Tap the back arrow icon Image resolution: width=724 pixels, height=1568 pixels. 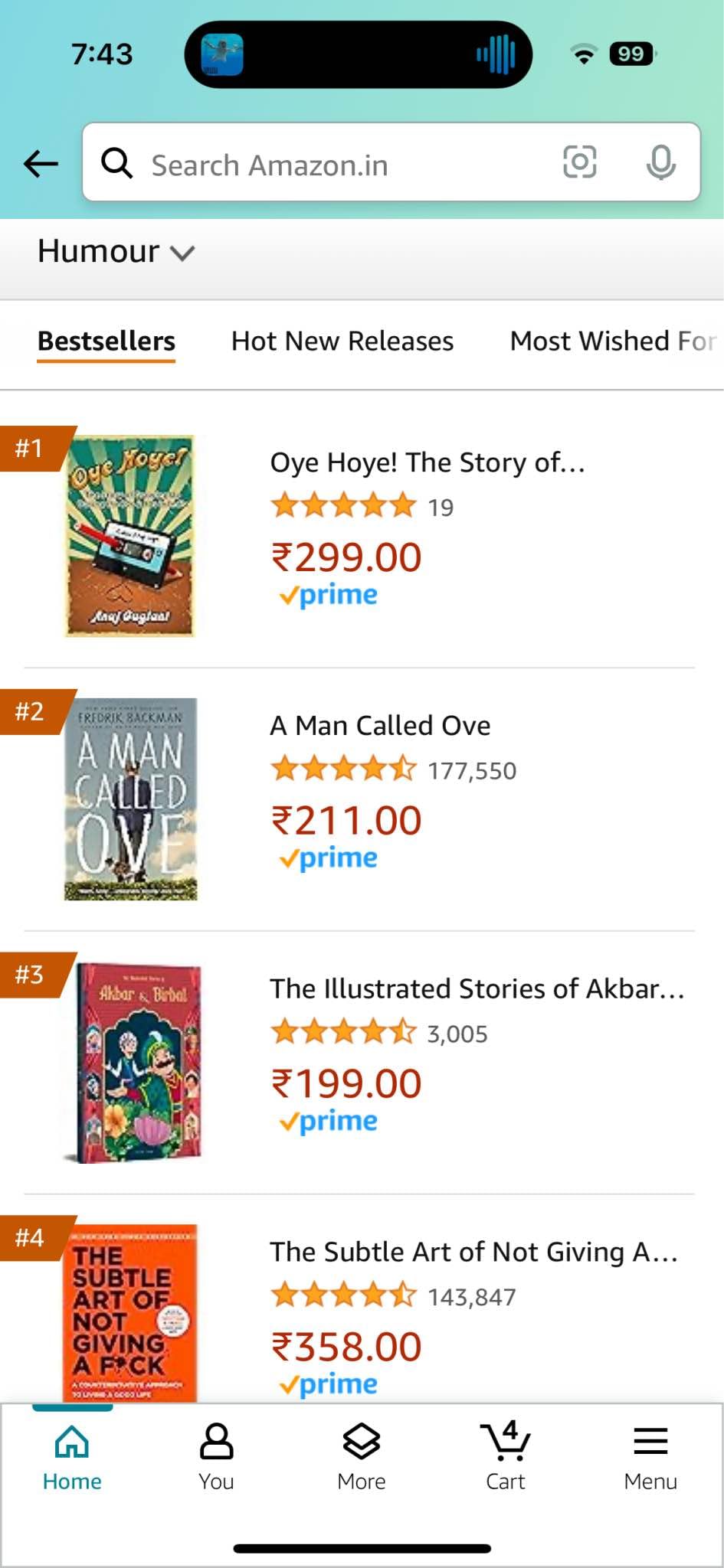click(41, 163)
